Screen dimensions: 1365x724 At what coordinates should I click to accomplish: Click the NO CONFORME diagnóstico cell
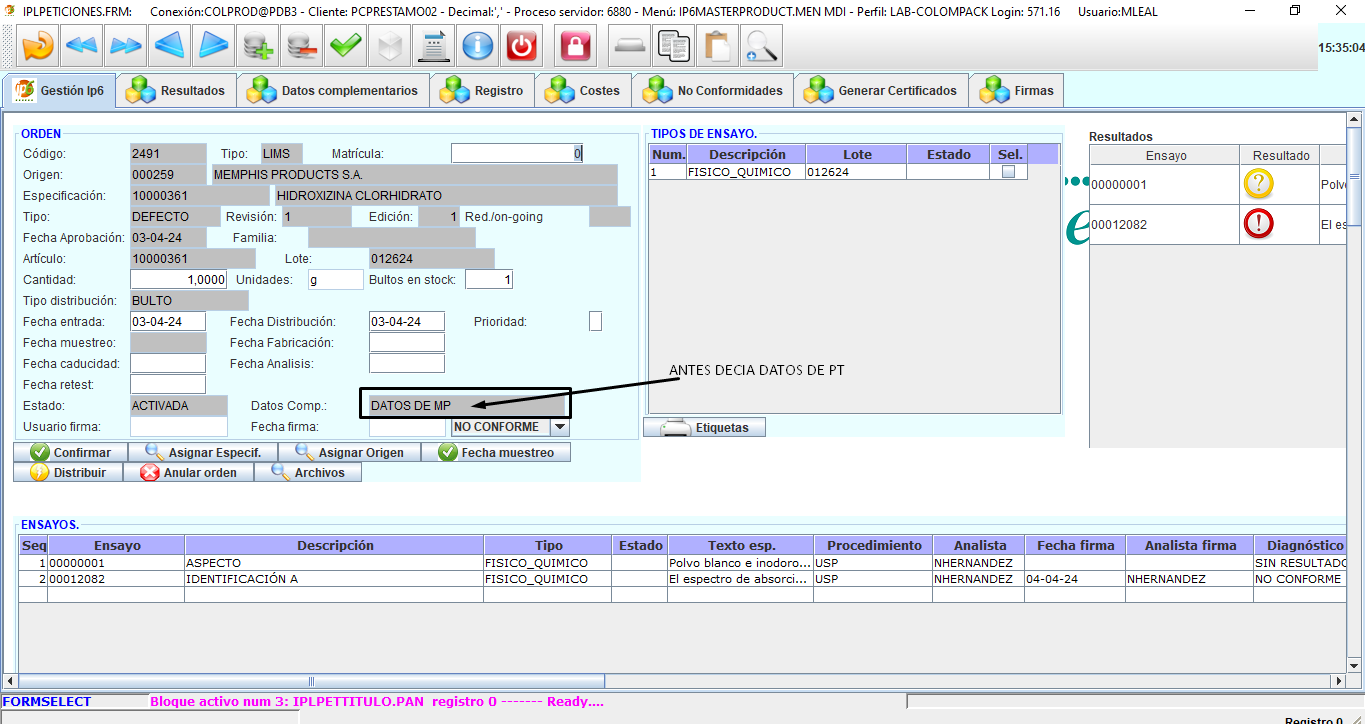click(x=1298, y=579)
